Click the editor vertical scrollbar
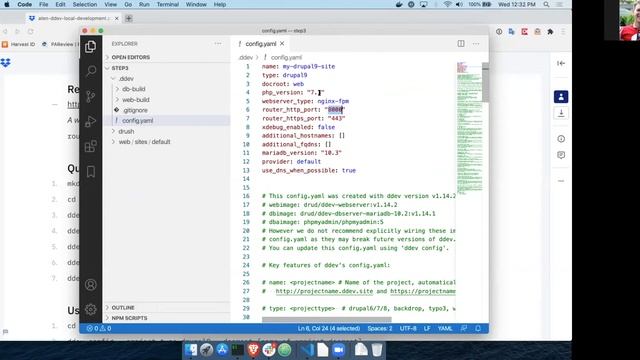This screenshot has height=360, width=640. coord(485,82)
